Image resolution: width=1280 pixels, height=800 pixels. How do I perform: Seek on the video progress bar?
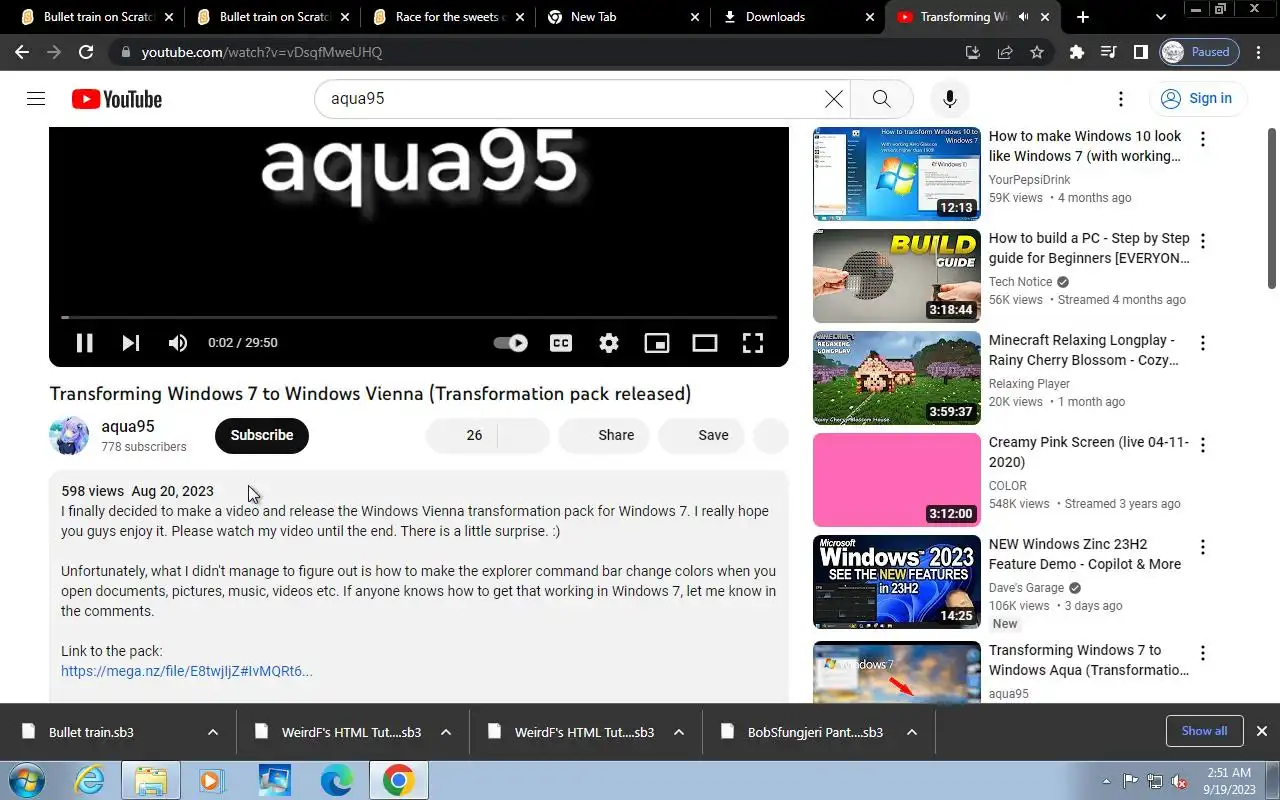click(419, 317)
